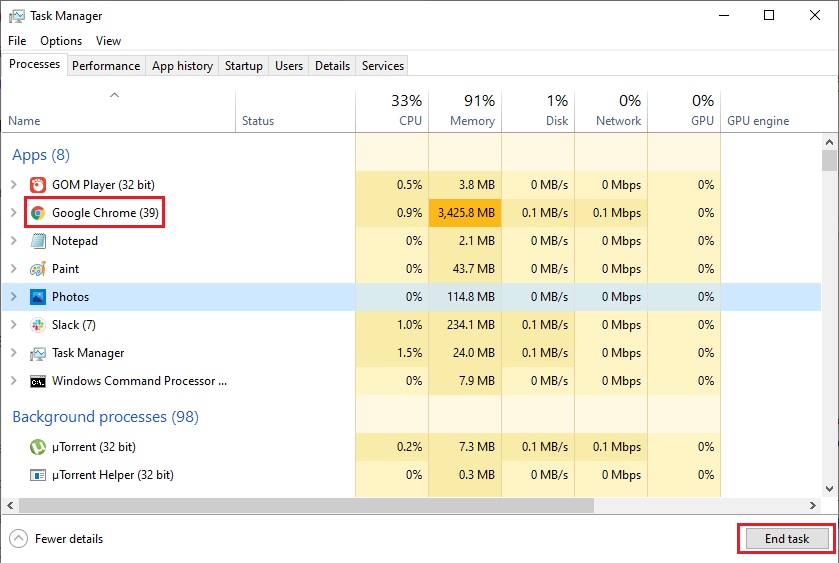Switch to the Services tab
The image size is (839, 563).
tap(383, 66)
